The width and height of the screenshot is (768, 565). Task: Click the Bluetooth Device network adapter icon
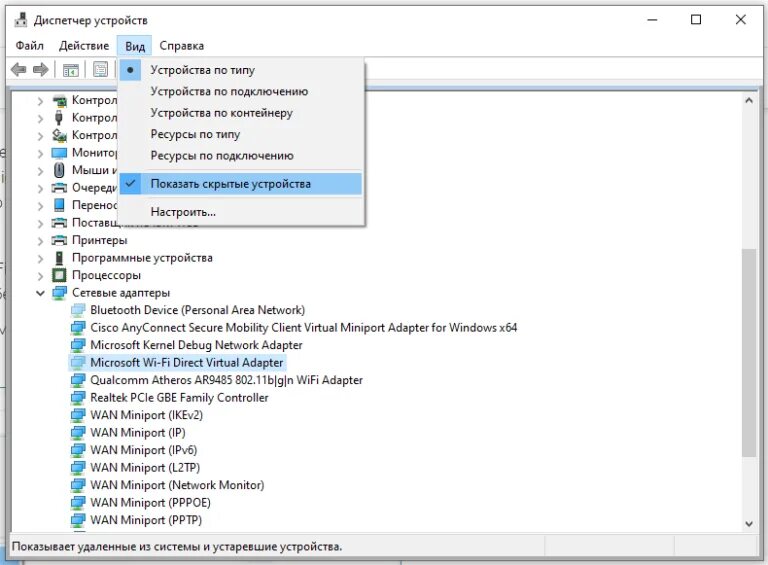(78, 310)
